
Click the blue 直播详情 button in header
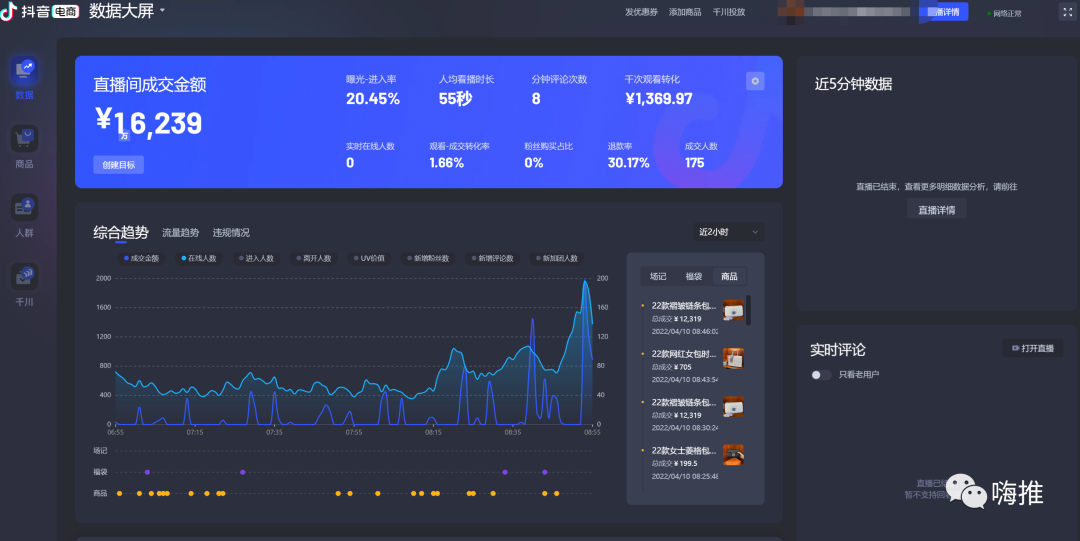click(944, 12)
